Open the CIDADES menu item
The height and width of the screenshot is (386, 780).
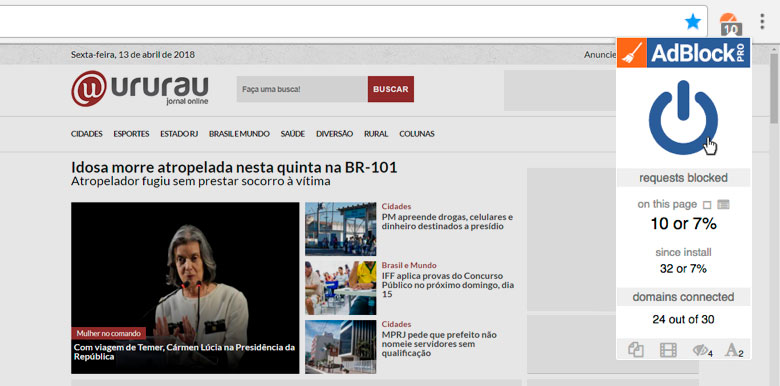point(87,134)
